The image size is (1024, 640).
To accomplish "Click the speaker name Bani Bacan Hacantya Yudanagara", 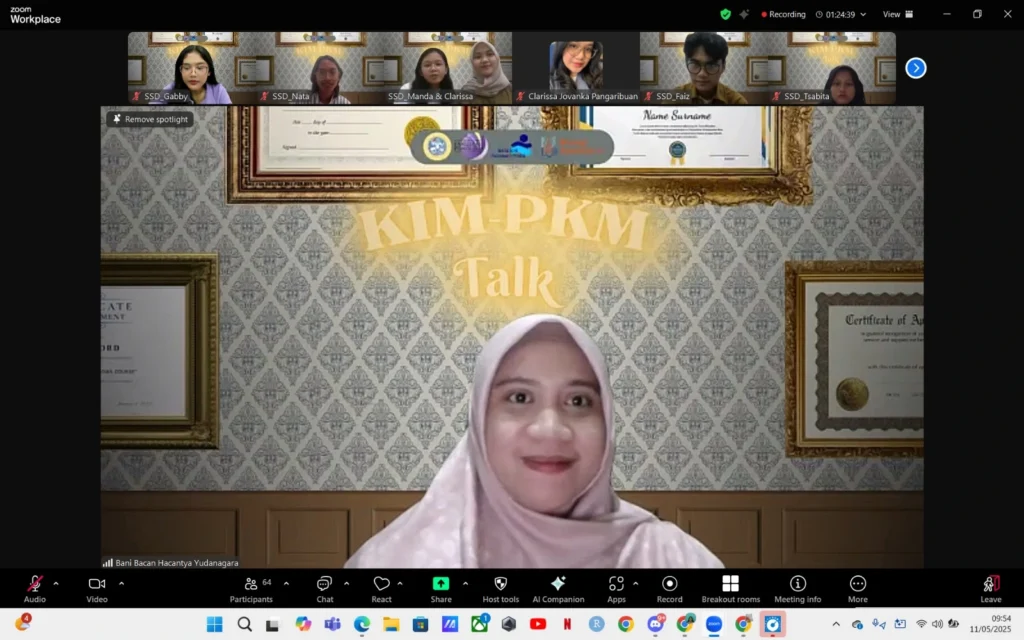I will click(x=176, y=562).
